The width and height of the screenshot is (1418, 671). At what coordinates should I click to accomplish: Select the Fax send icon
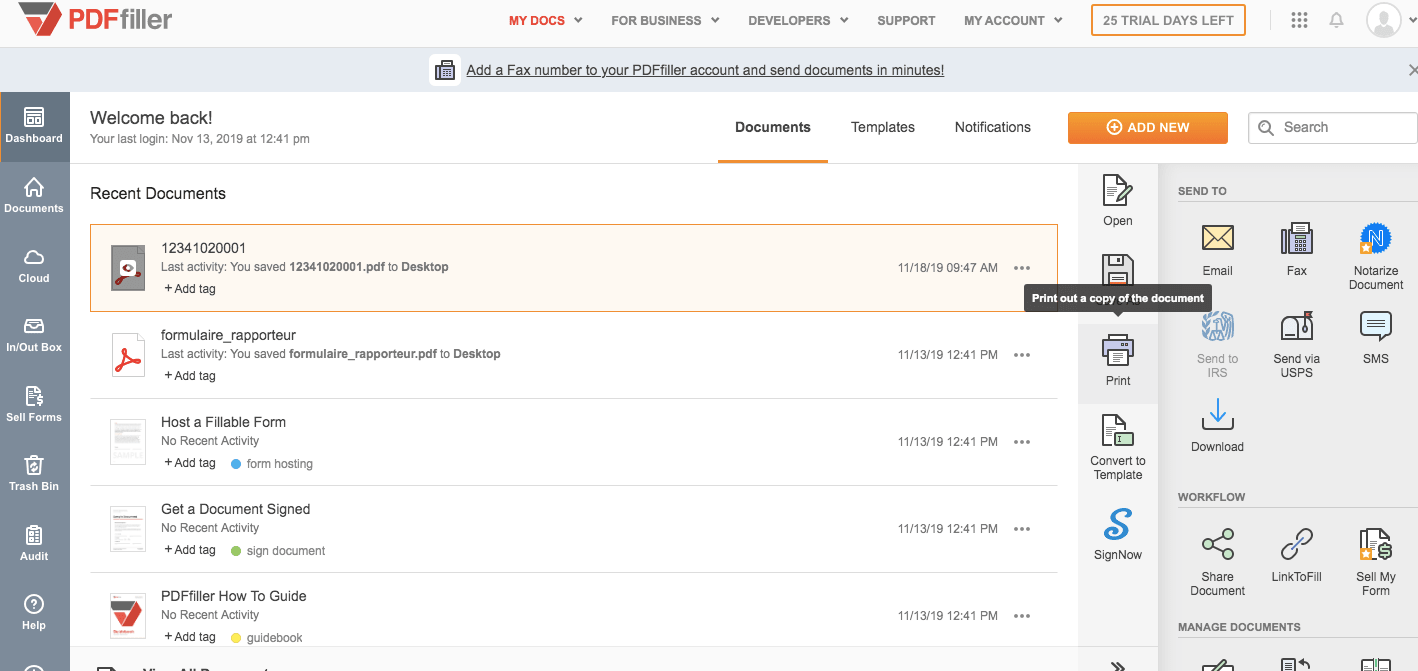(1296, 239)
